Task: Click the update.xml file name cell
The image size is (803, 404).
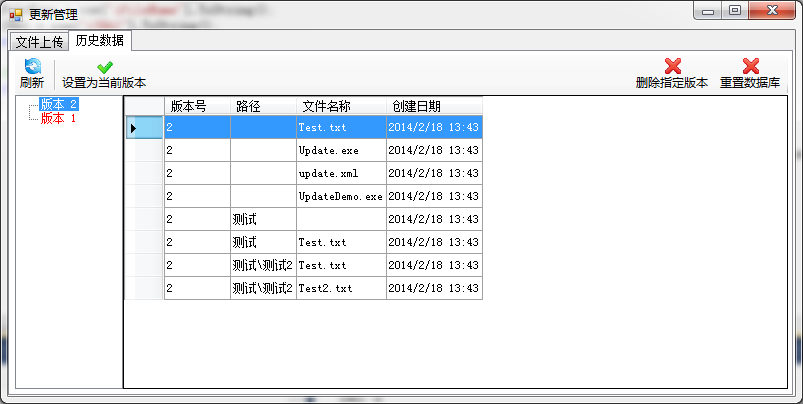Action: (x=341, y=173)
